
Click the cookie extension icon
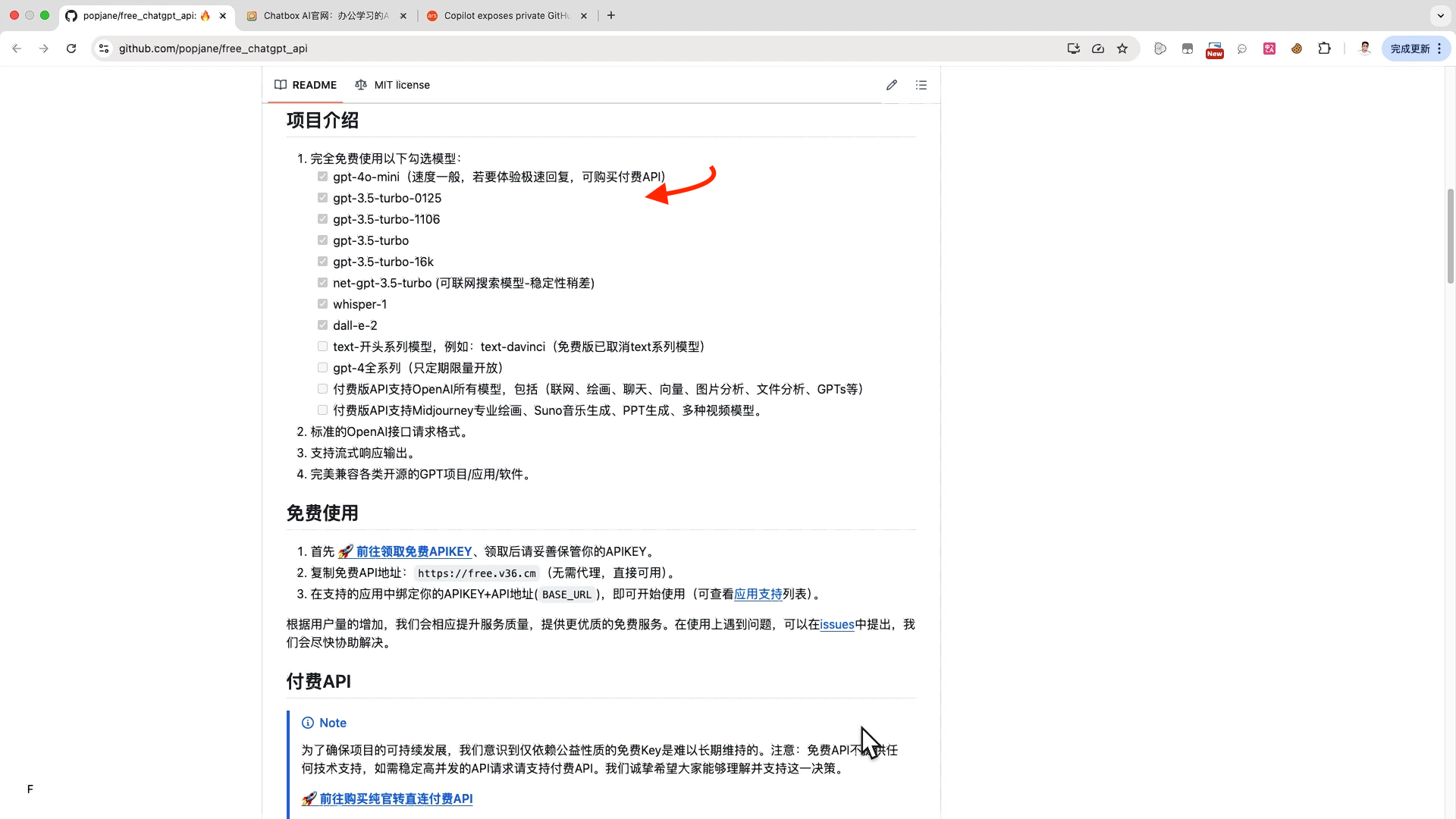[1297, 49]
